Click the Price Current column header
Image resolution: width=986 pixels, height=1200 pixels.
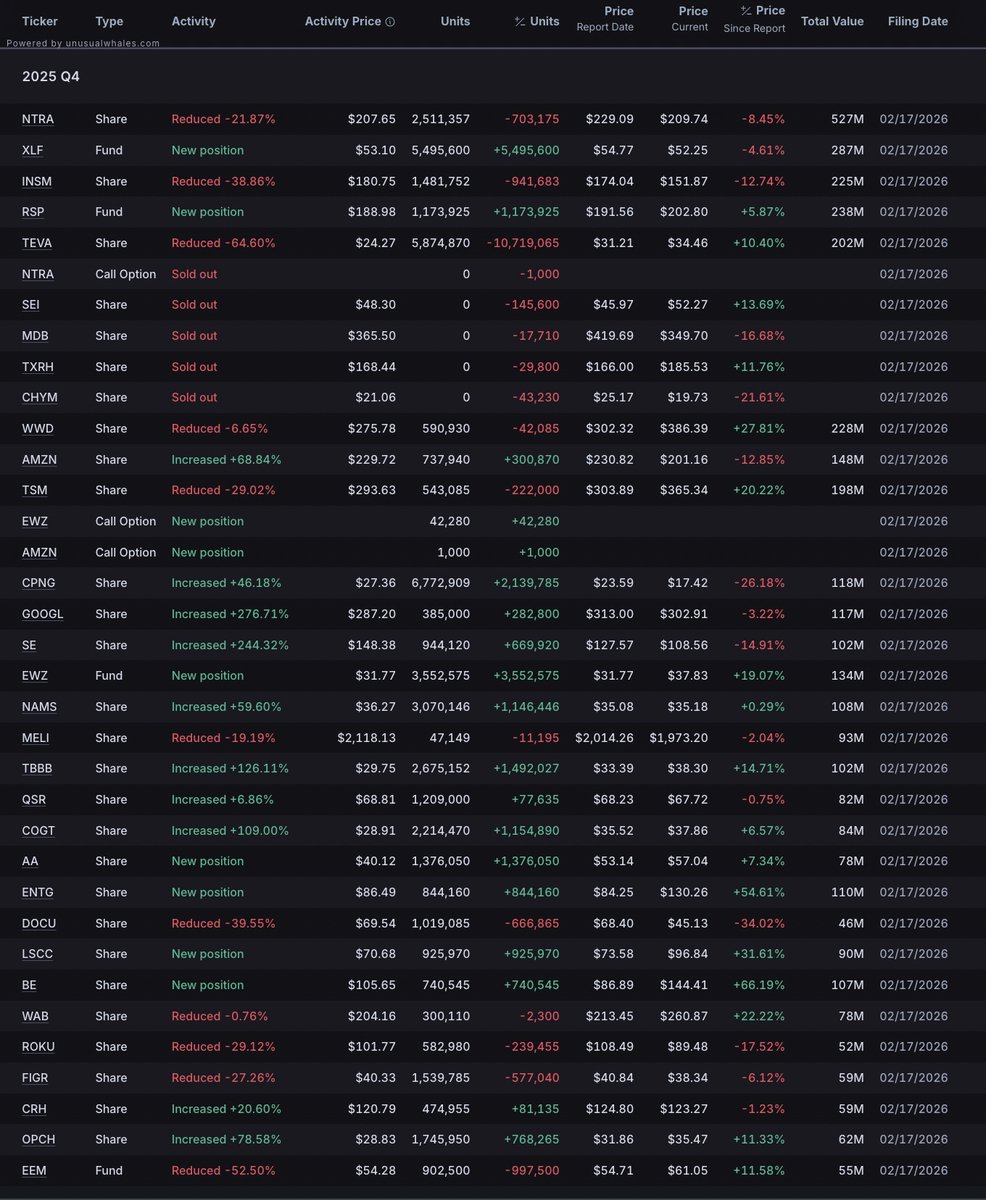[691, 18]
